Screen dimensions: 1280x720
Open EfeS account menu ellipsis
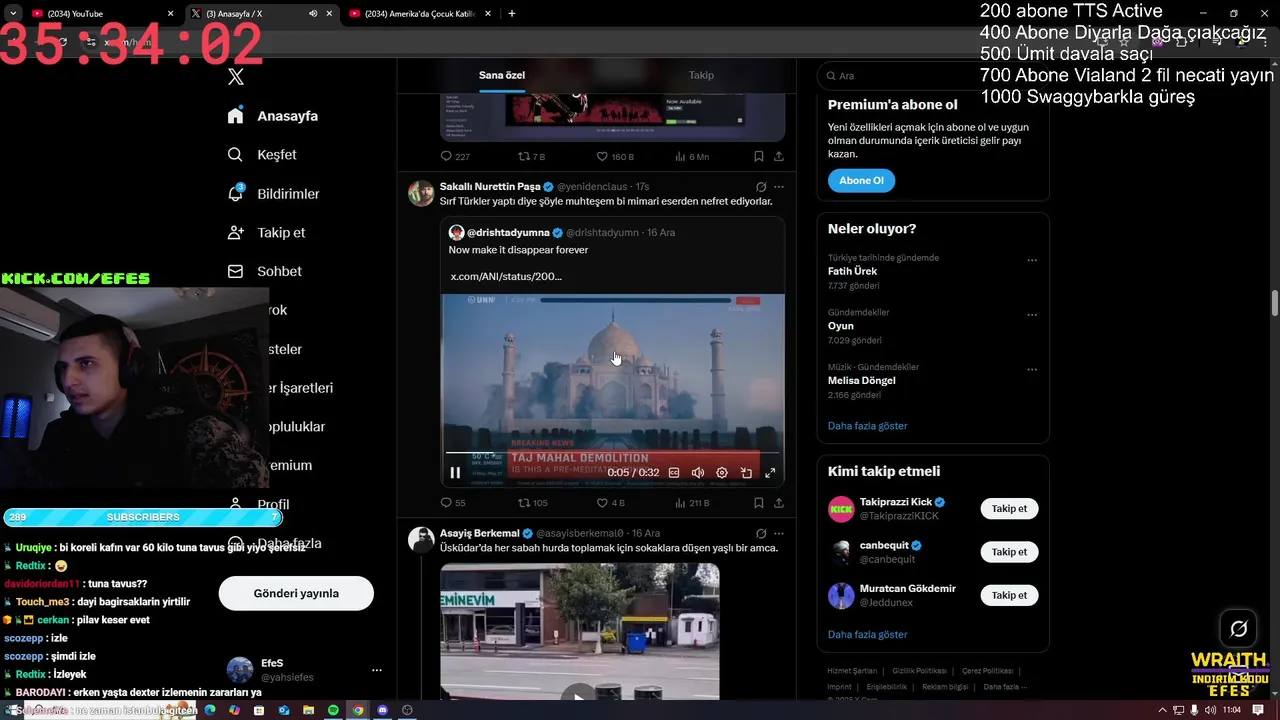point(376,670)
